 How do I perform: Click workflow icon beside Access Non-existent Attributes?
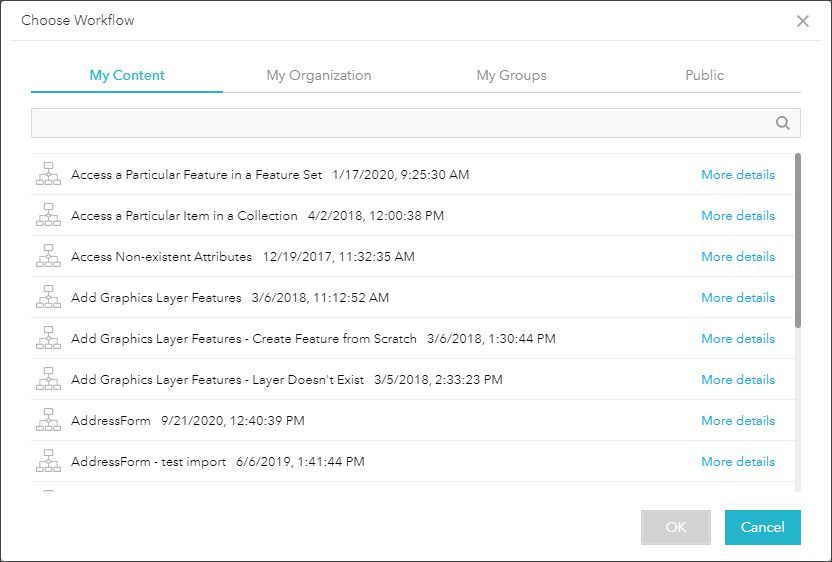coord(48,256)
